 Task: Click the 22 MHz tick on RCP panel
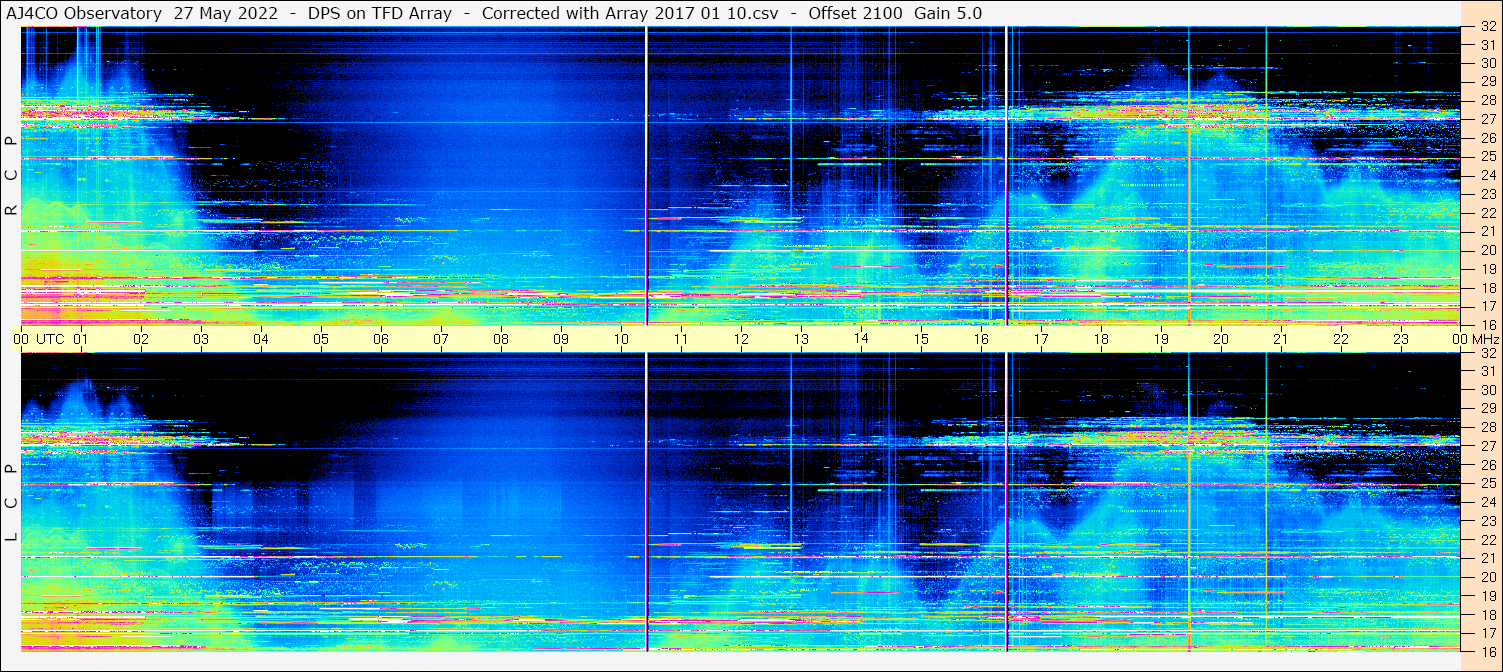pyautogui.click(x=1487, y=212)
